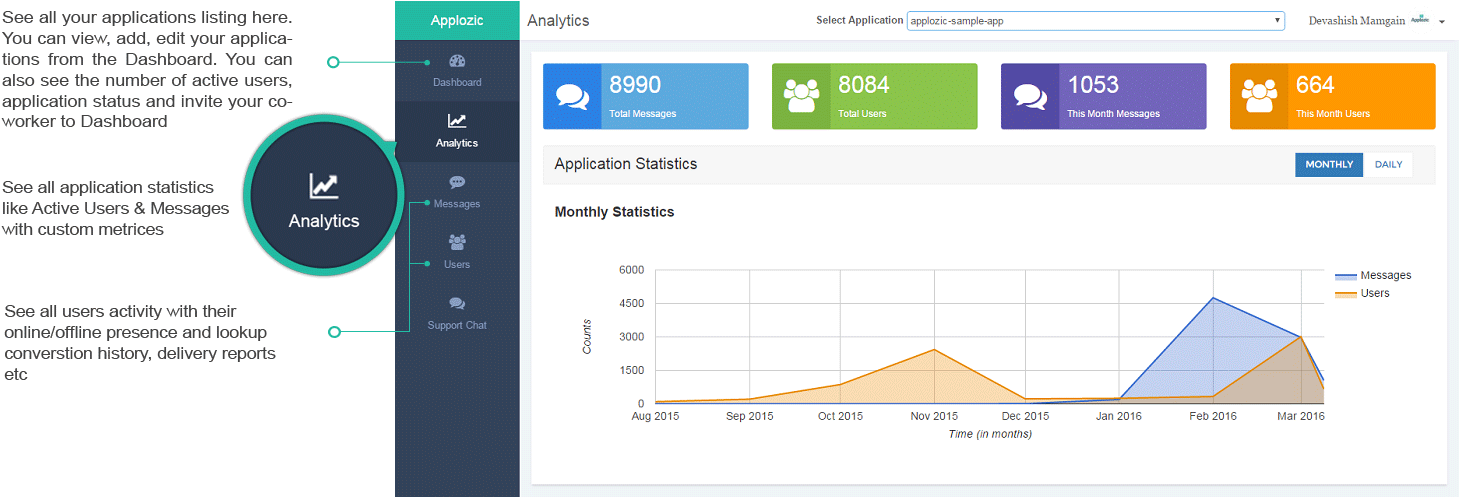Screen dimensions: 1459x497
Task: Click the Time (in months) axis title
Action: coord(990,434)
